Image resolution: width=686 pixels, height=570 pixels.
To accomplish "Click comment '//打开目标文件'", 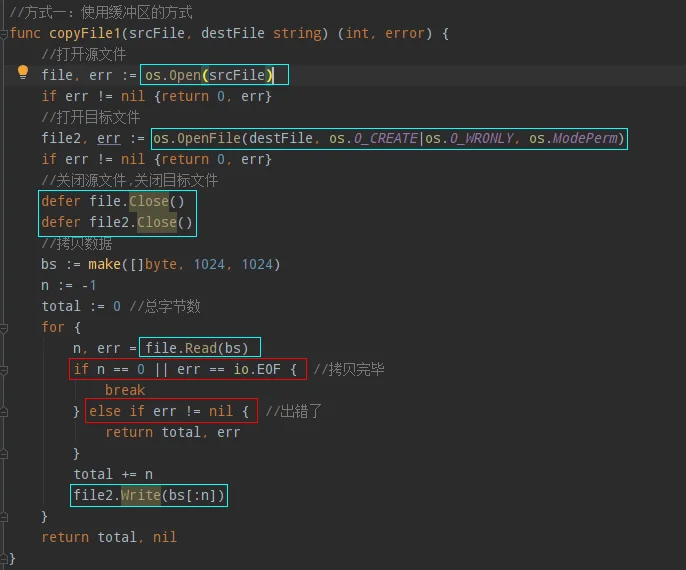I will pos(91,117).
